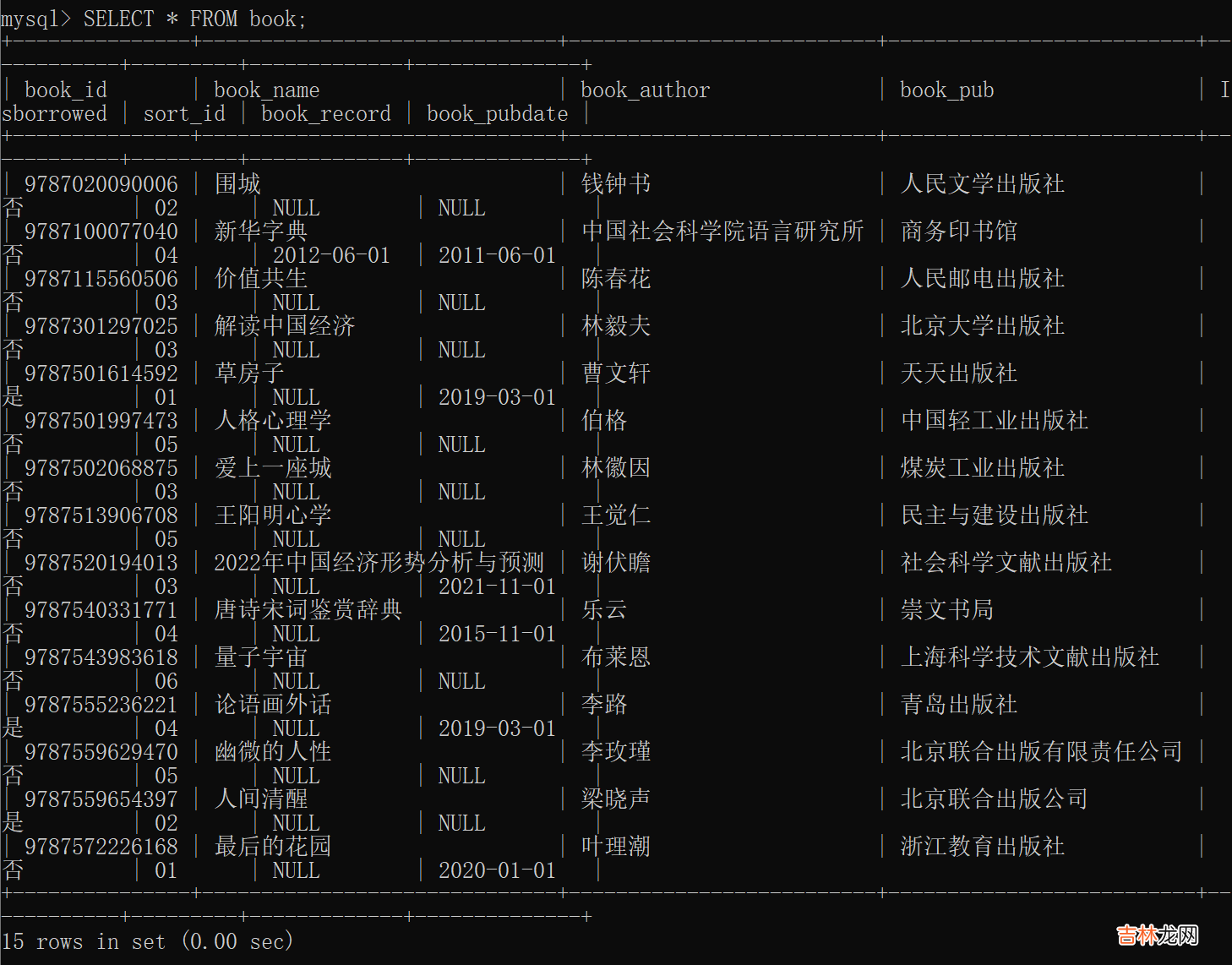The height and width of the screenshot is (965, 1232).
Task: Click author 布莱恩
Action: tap(616, 657)
